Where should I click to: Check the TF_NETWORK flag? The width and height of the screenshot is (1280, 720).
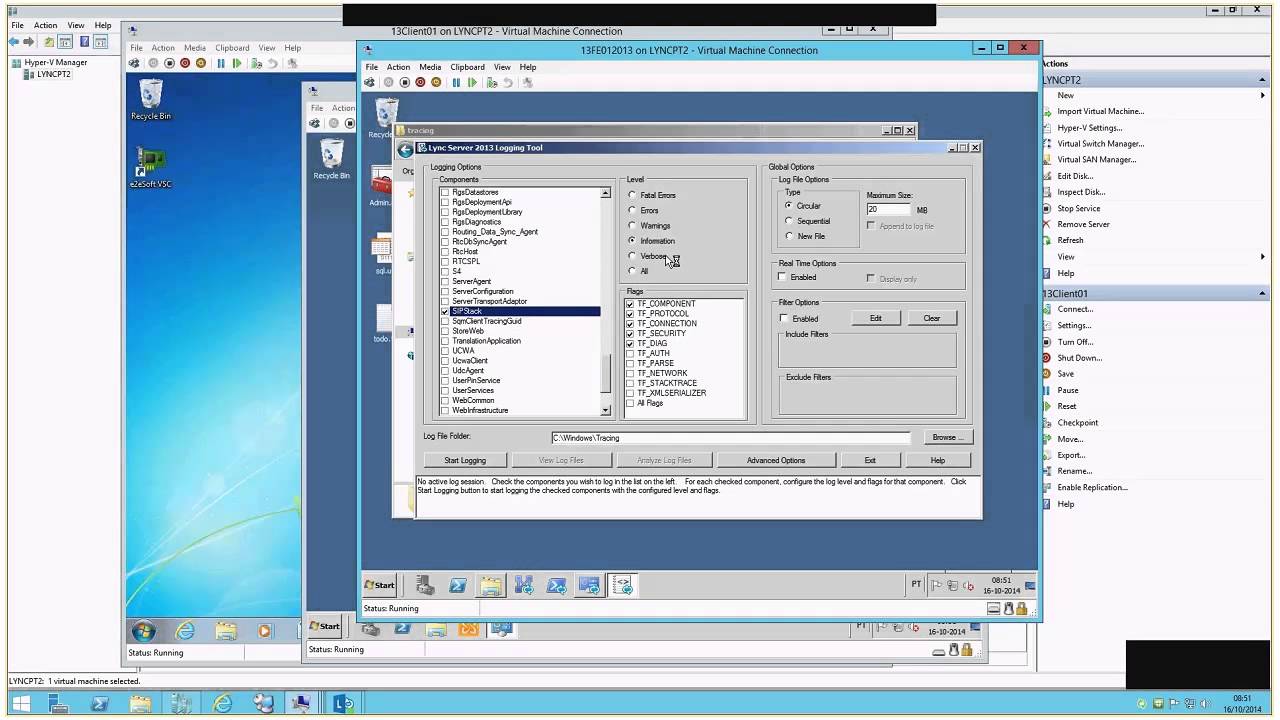[x=630, y=373]
